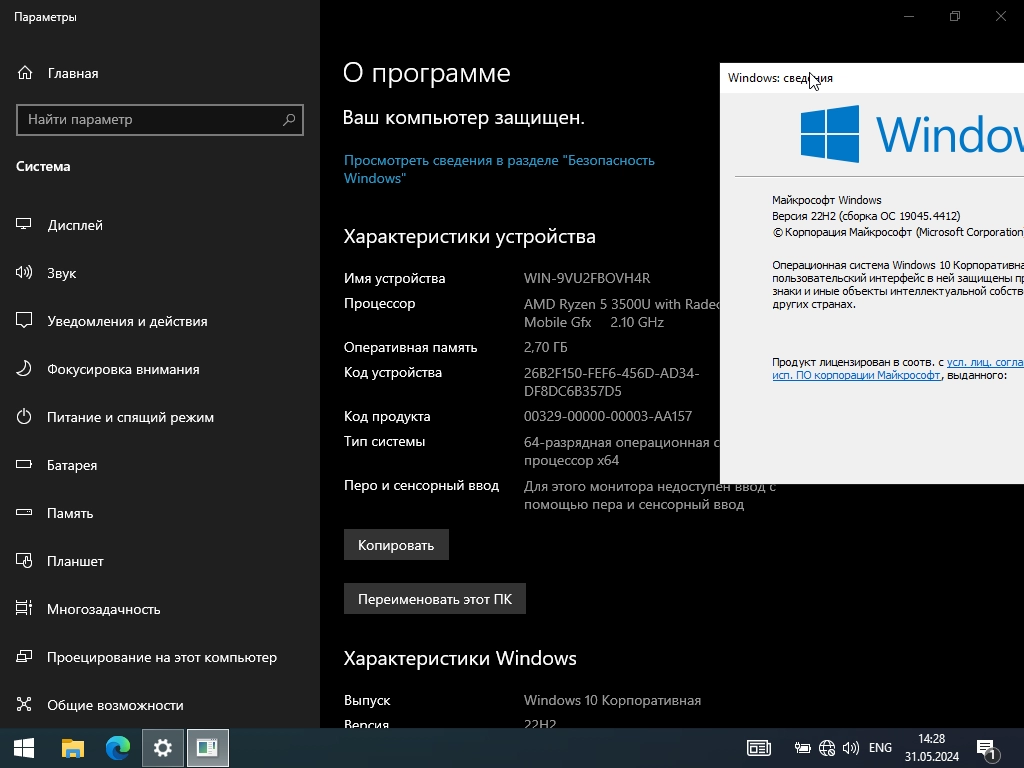Select RAM value 2,70 ГБ
Screen dimensions: 1024x768
(545, 347)
